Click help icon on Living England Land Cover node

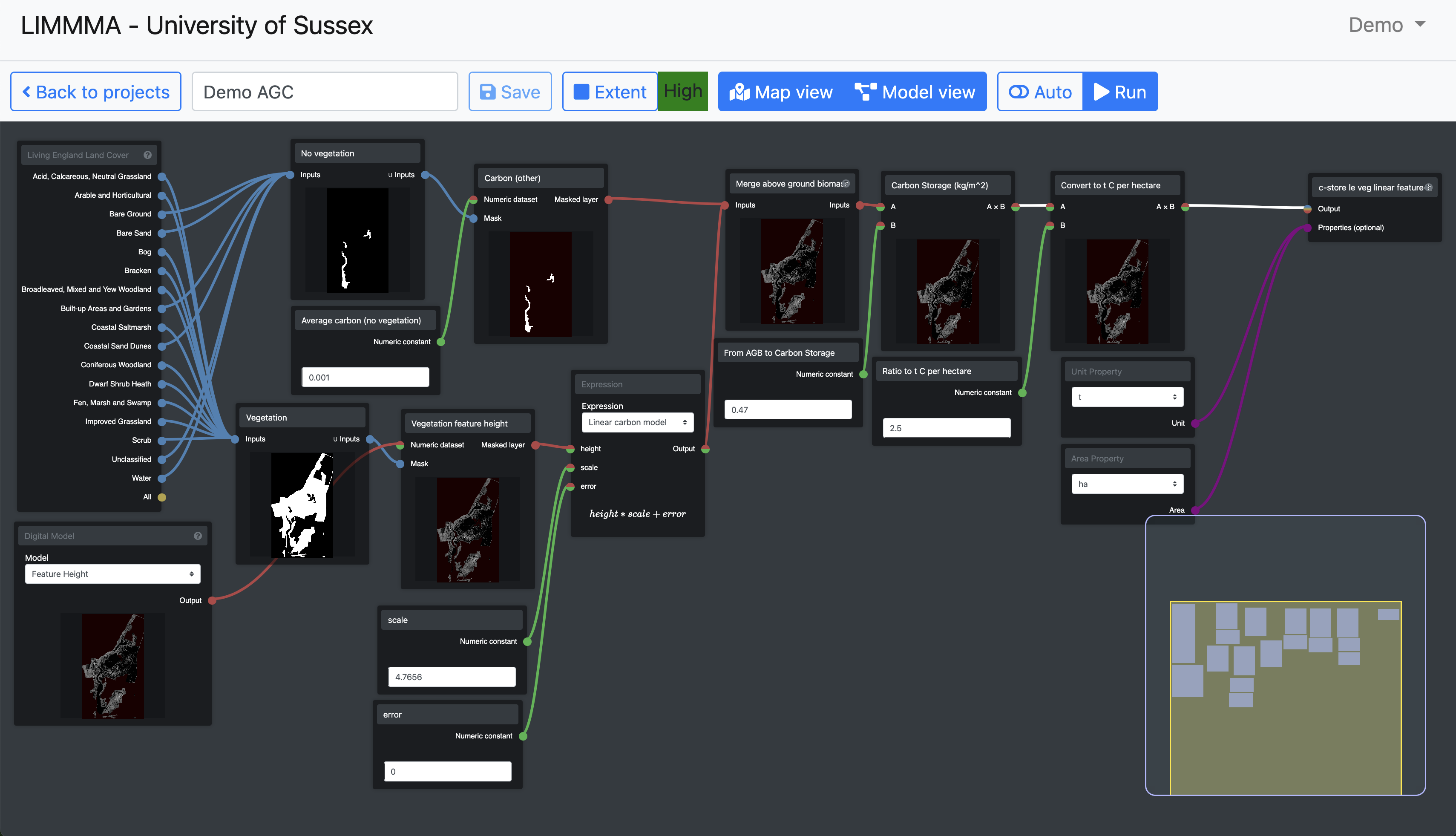click(x=147, y=155)
